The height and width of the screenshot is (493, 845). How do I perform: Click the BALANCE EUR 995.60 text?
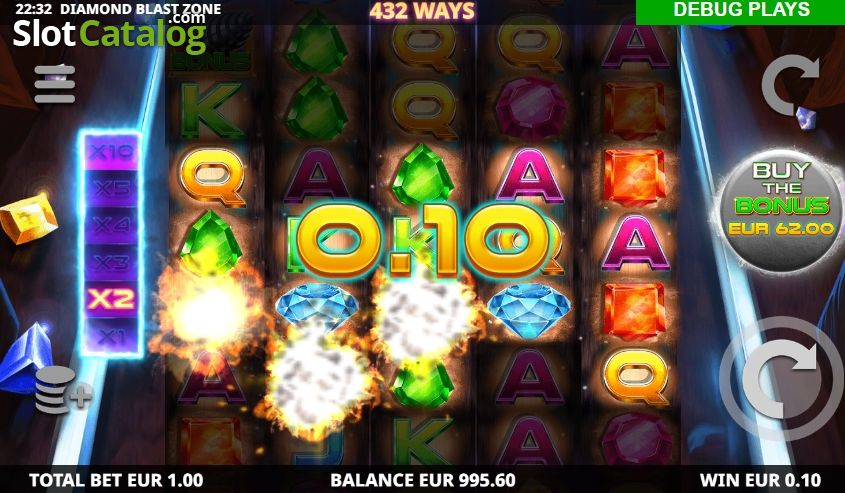pos(422,480)
